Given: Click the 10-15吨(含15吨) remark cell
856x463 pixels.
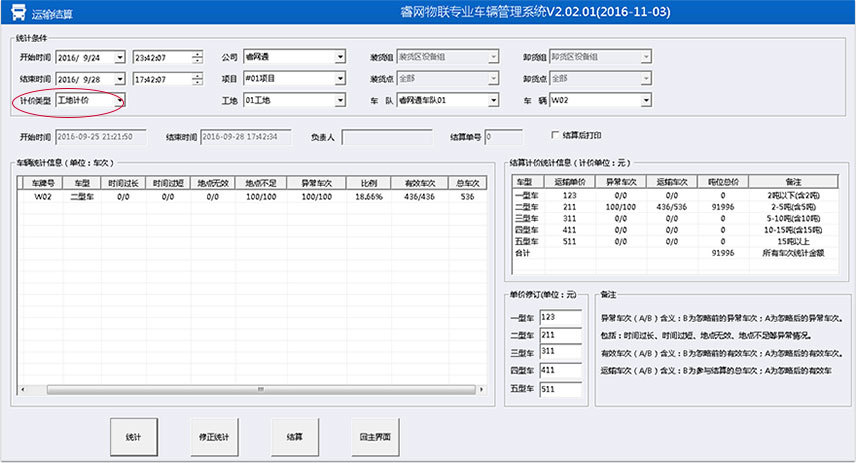Looking at the screenshot, I should point(793,230).
